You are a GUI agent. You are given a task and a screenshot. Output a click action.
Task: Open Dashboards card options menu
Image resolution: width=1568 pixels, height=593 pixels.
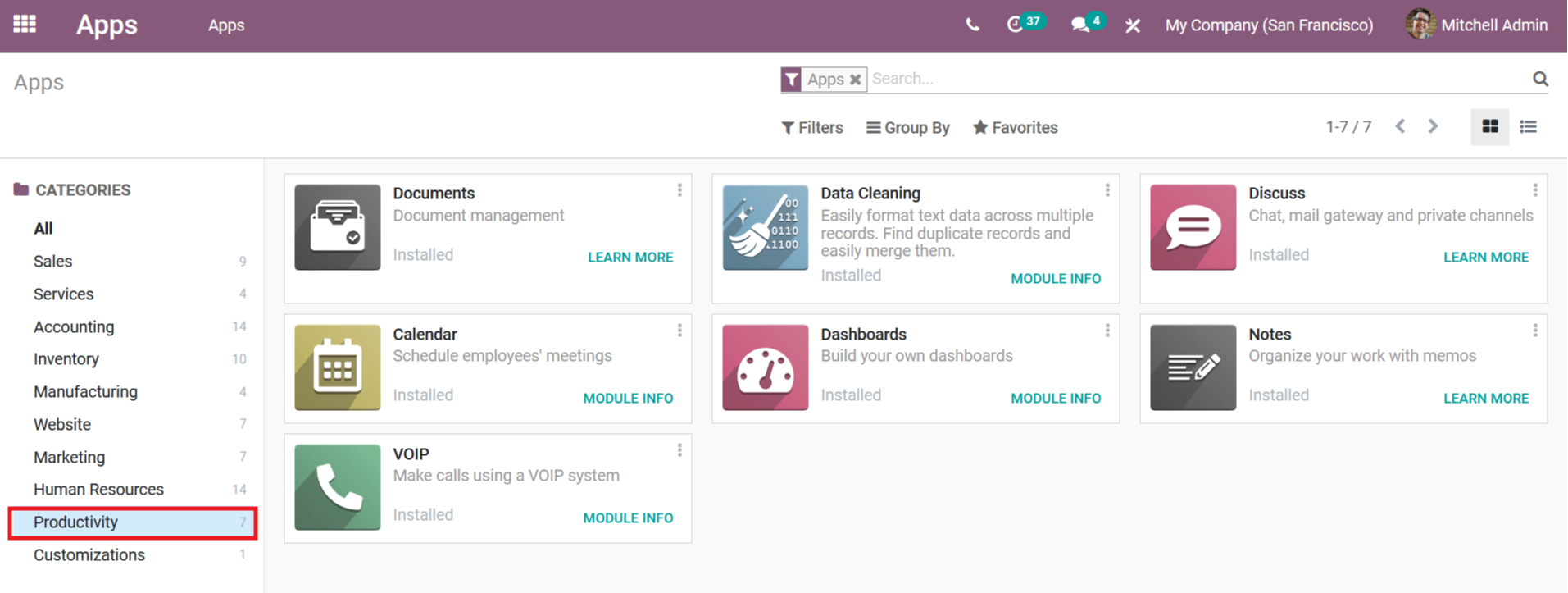pyautogui.click(x=1107, y=331)
